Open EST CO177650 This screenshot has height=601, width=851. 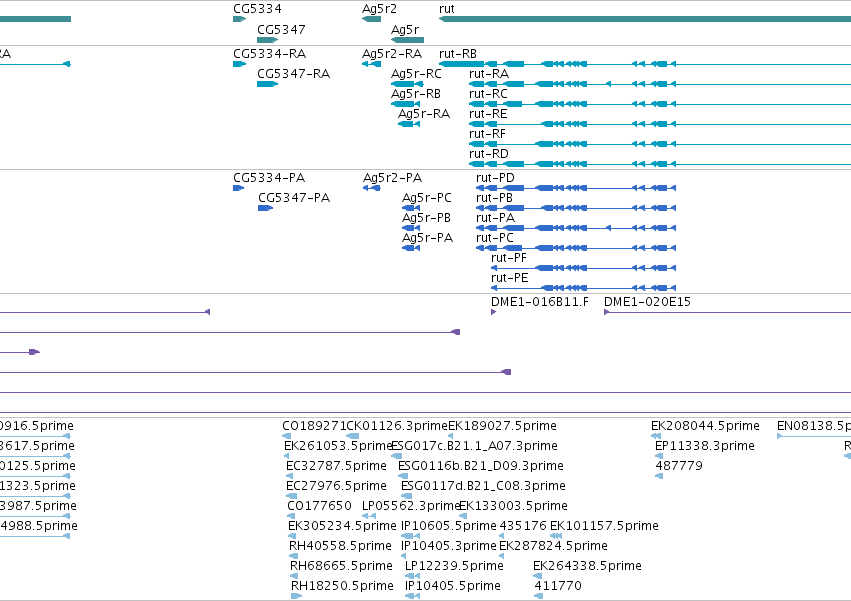(291, 516)
